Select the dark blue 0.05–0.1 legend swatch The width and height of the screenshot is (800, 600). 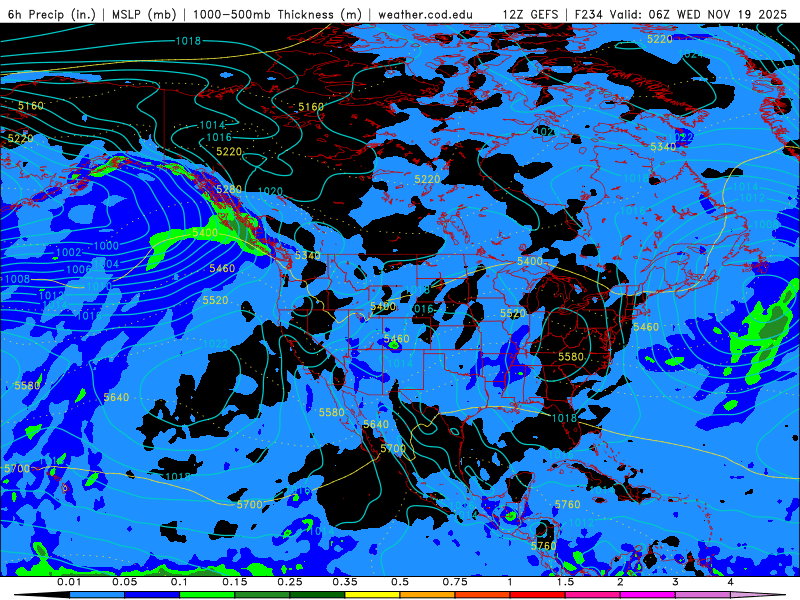coord(152,595)
